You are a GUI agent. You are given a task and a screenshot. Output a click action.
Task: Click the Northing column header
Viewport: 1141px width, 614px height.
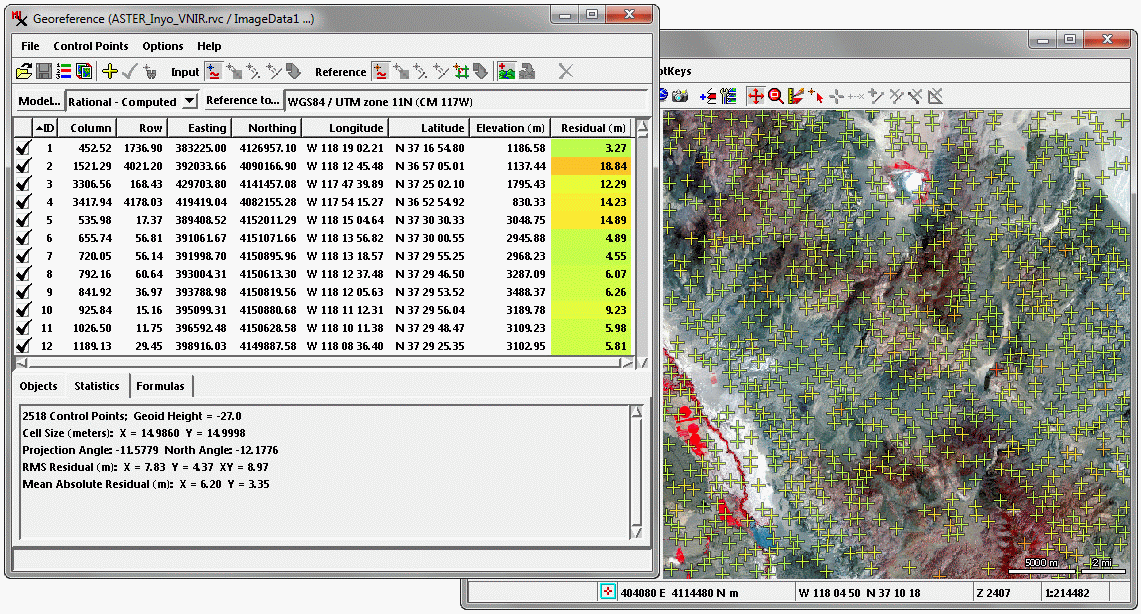[x=266, y=128]
